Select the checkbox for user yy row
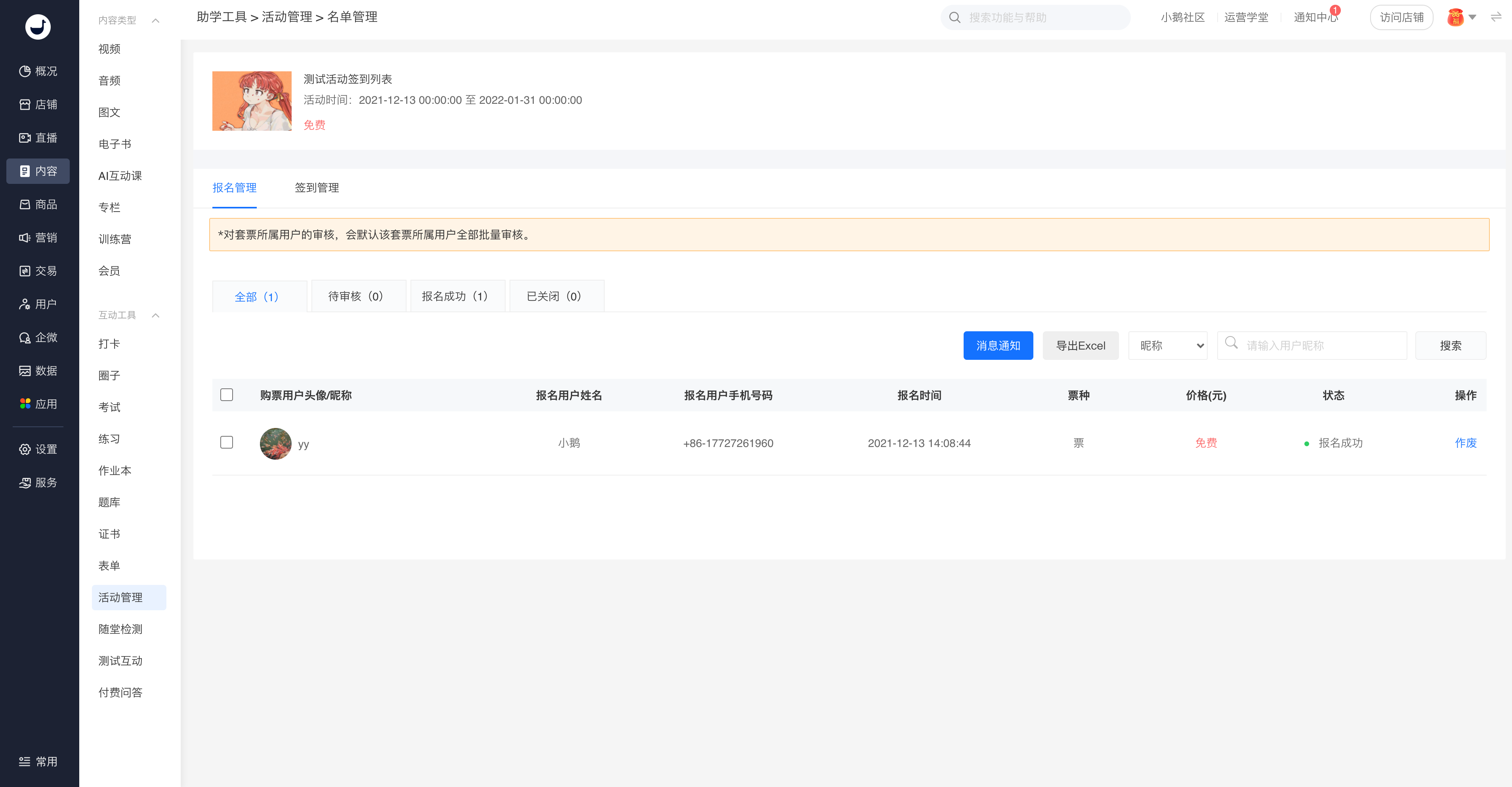The image size is (1512, 787). 227,442
